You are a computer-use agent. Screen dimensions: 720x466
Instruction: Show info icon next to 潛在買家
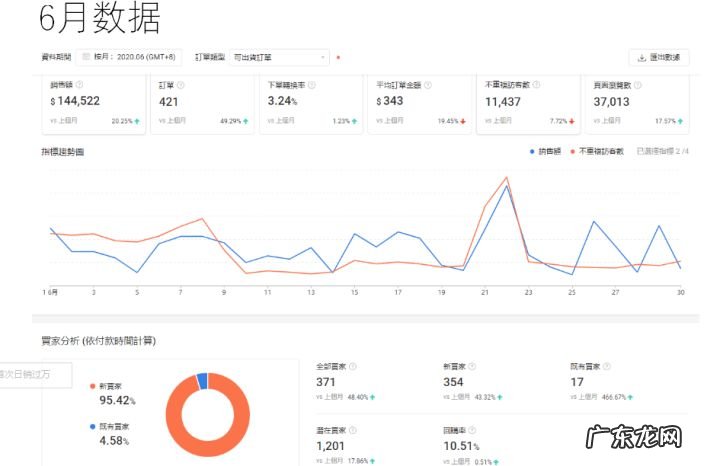coord(353,430)
